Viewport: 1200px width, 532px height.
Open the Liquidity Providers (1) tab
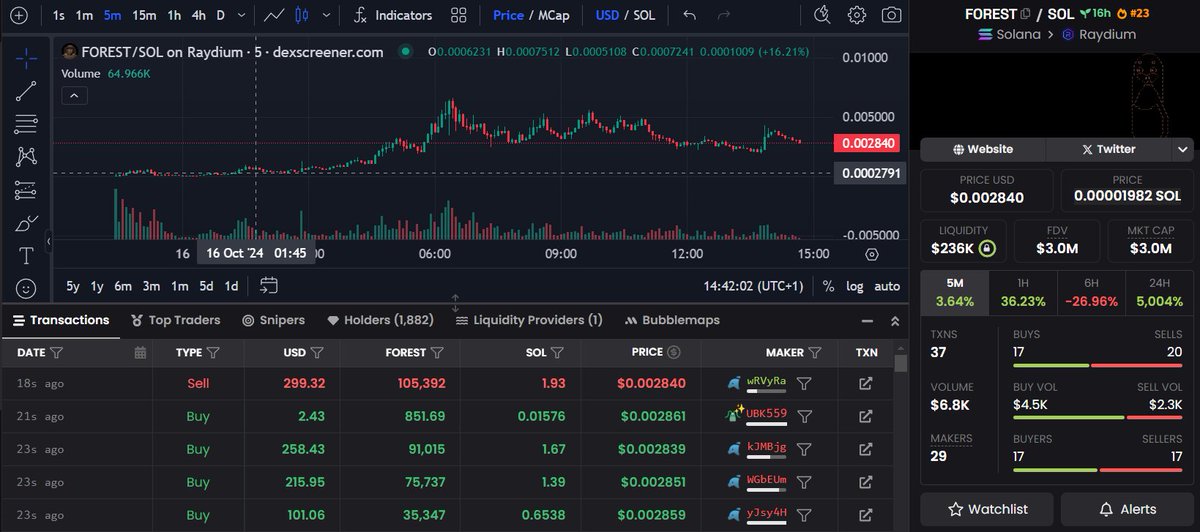(x=529, y=320)
